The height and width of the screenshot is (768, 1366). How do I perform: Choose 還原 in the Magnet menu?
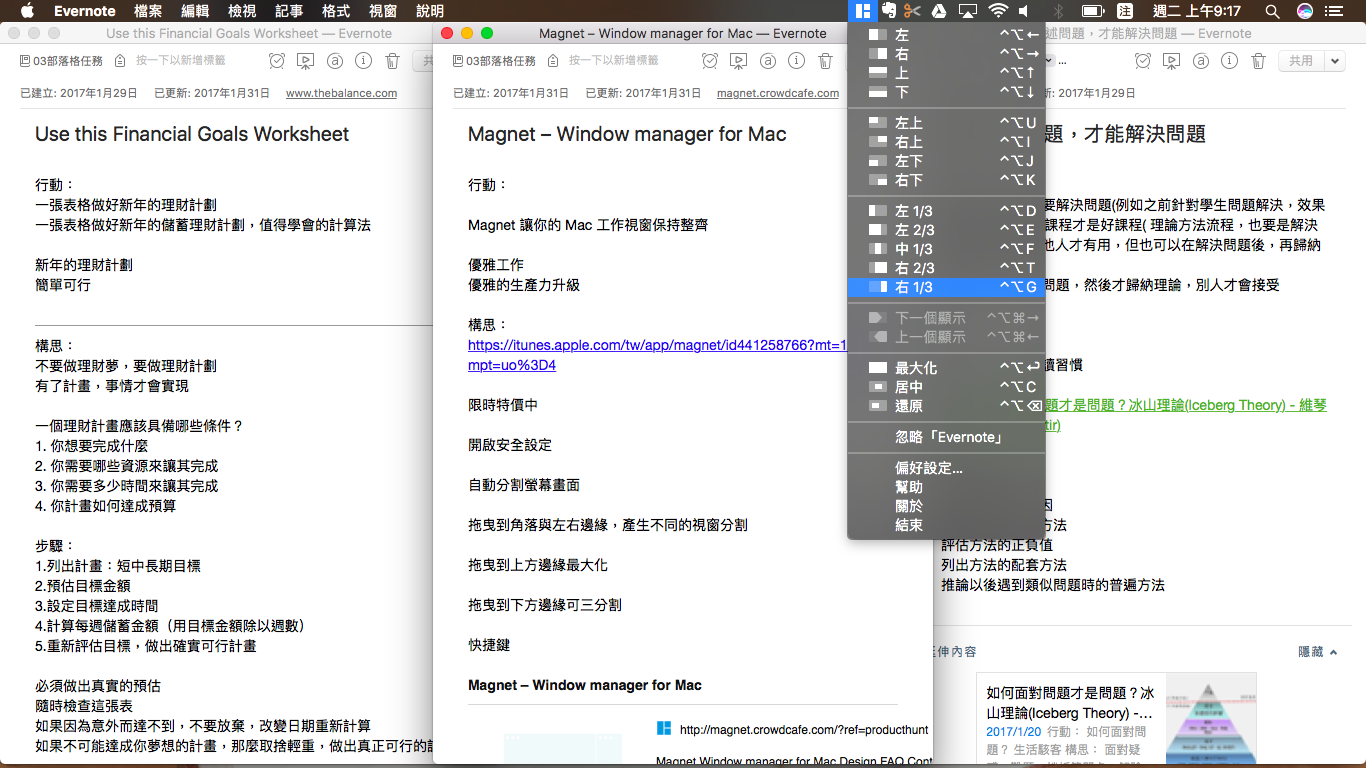click(x=946, y=406)
